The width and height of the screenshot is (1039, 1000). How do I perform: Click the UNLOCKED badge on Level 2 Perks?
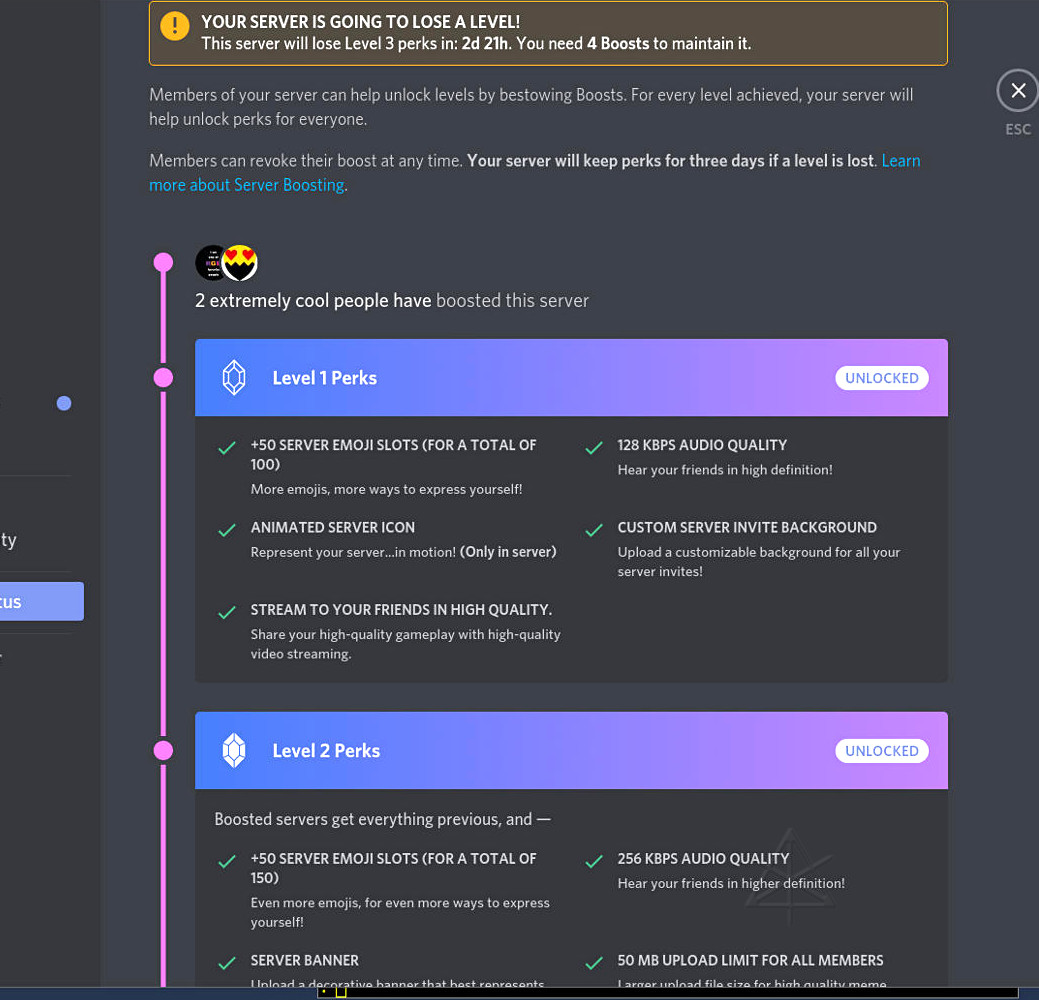pyautogui.click(x=881, y=751)
